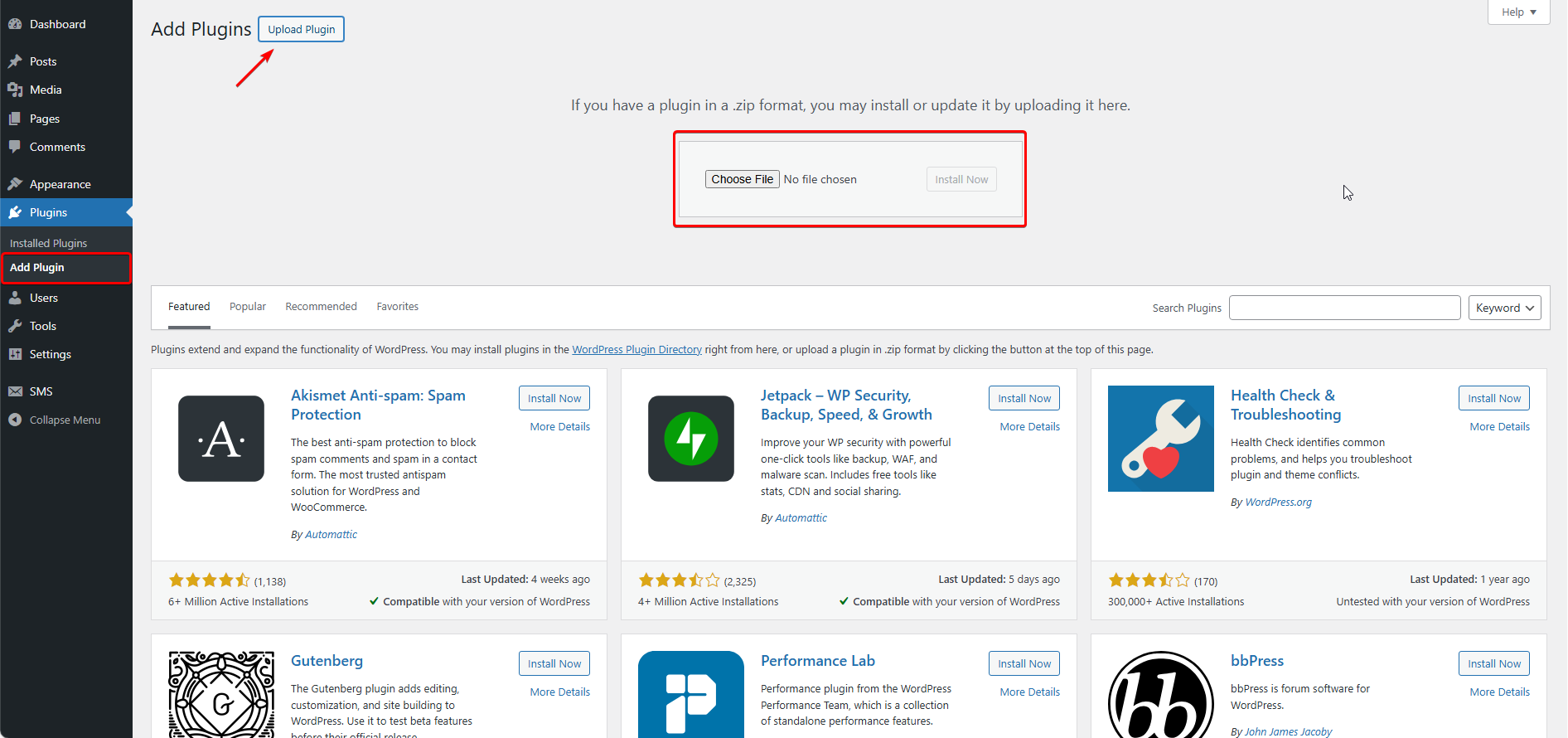Viewport: 1568px width, 738px height.
Task: Click the WordPress.org author link
Action: click(x=1279, y=503)
